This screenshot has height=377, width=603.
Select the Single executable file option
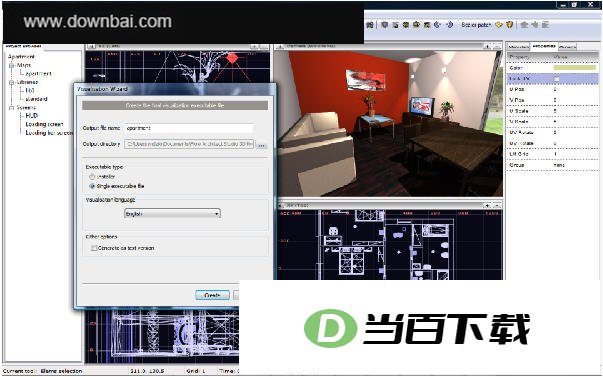(x=92, y=186)
